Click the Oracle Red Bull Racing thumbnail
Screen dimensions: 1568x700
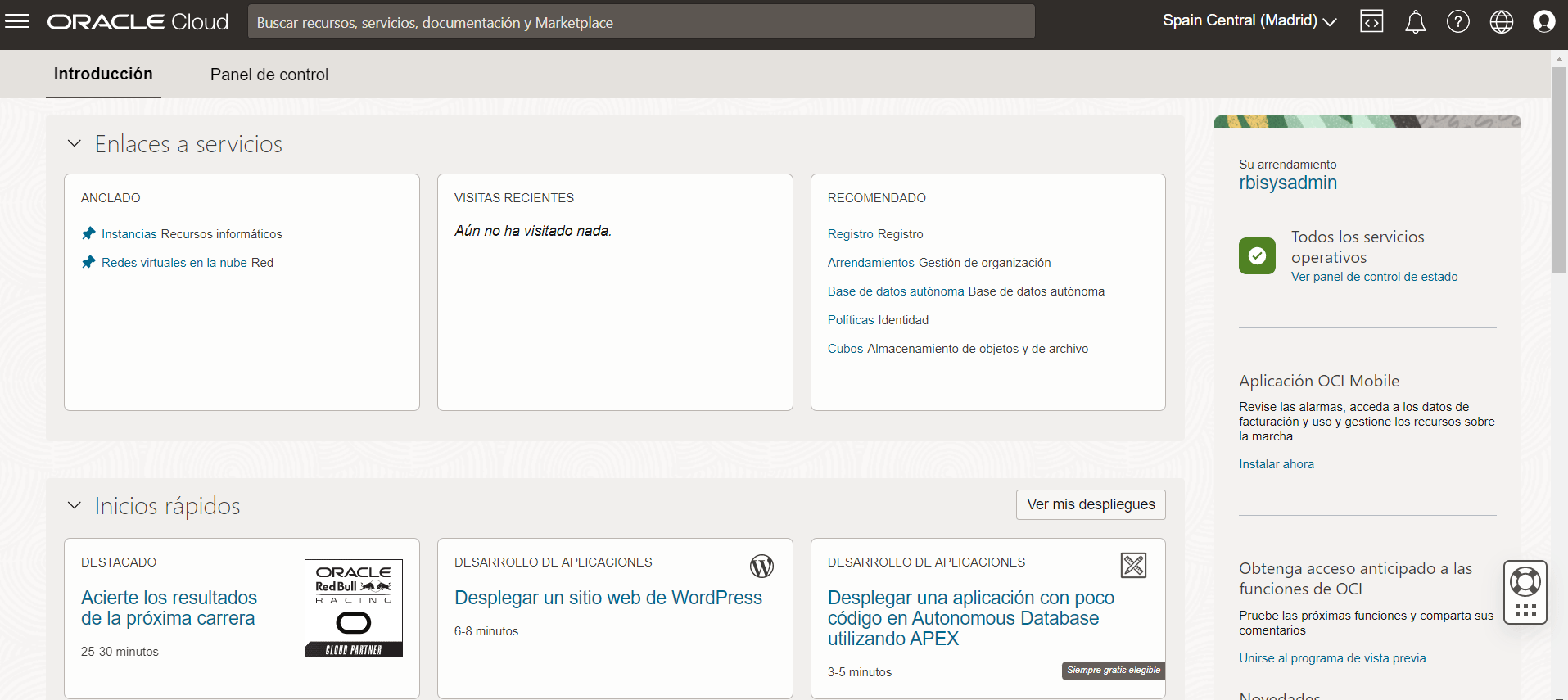[354, 608]
